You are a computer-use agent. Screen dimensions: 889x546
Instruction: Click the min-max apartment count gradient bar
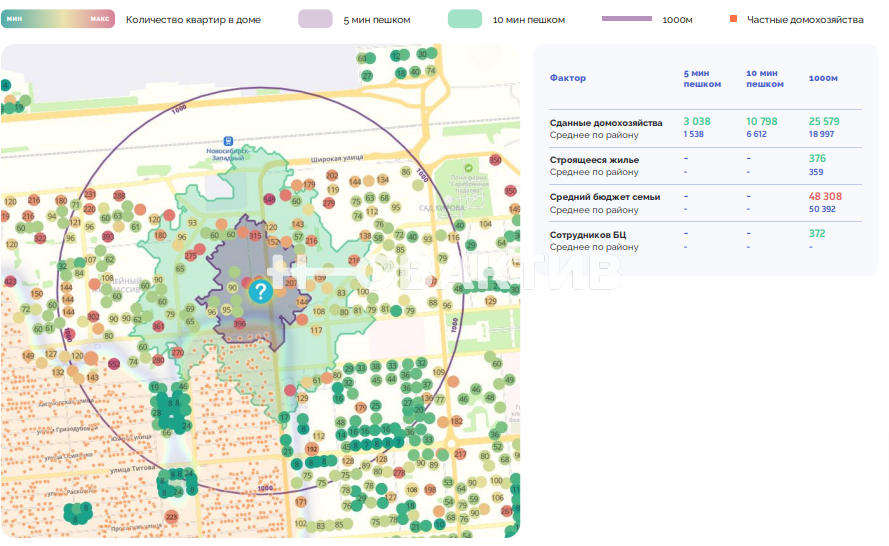pyautogui.click(x=58, y=19)
